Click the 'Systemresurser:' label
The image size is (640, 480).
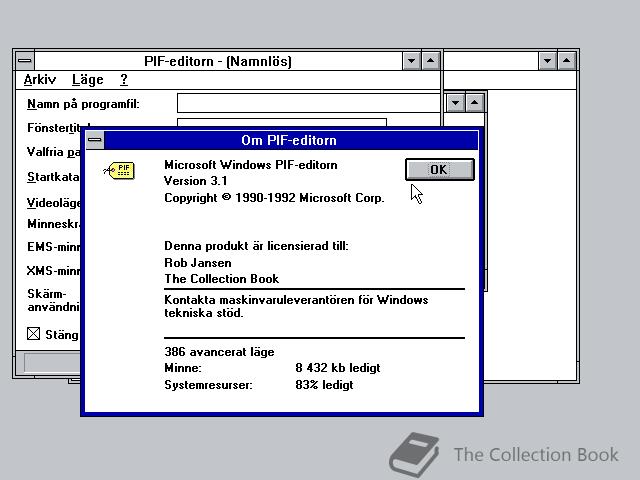click(208, 385)
